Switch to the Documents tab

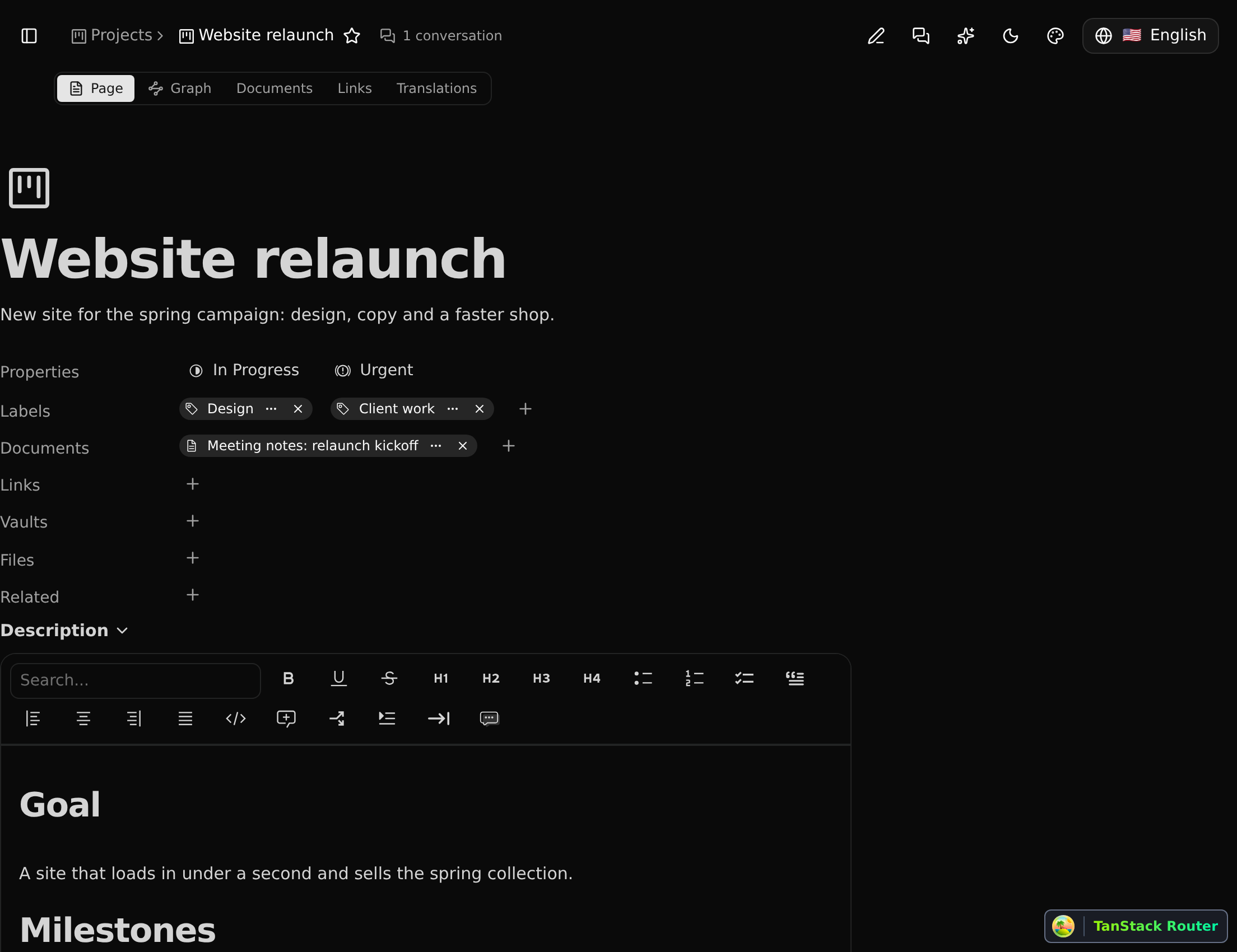(274, 88)
